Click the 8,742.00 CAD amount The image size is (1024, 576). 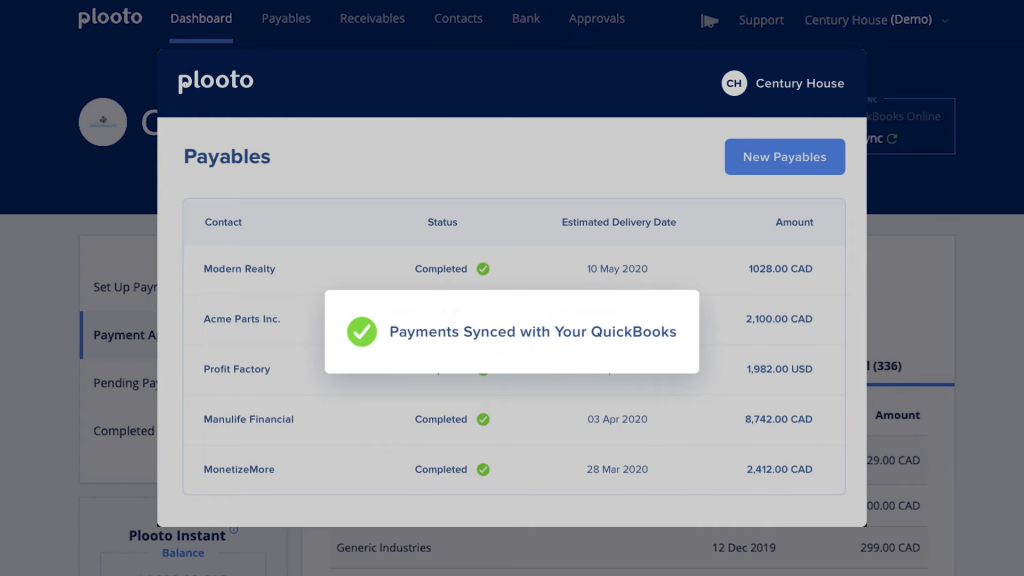click(778, 419)
